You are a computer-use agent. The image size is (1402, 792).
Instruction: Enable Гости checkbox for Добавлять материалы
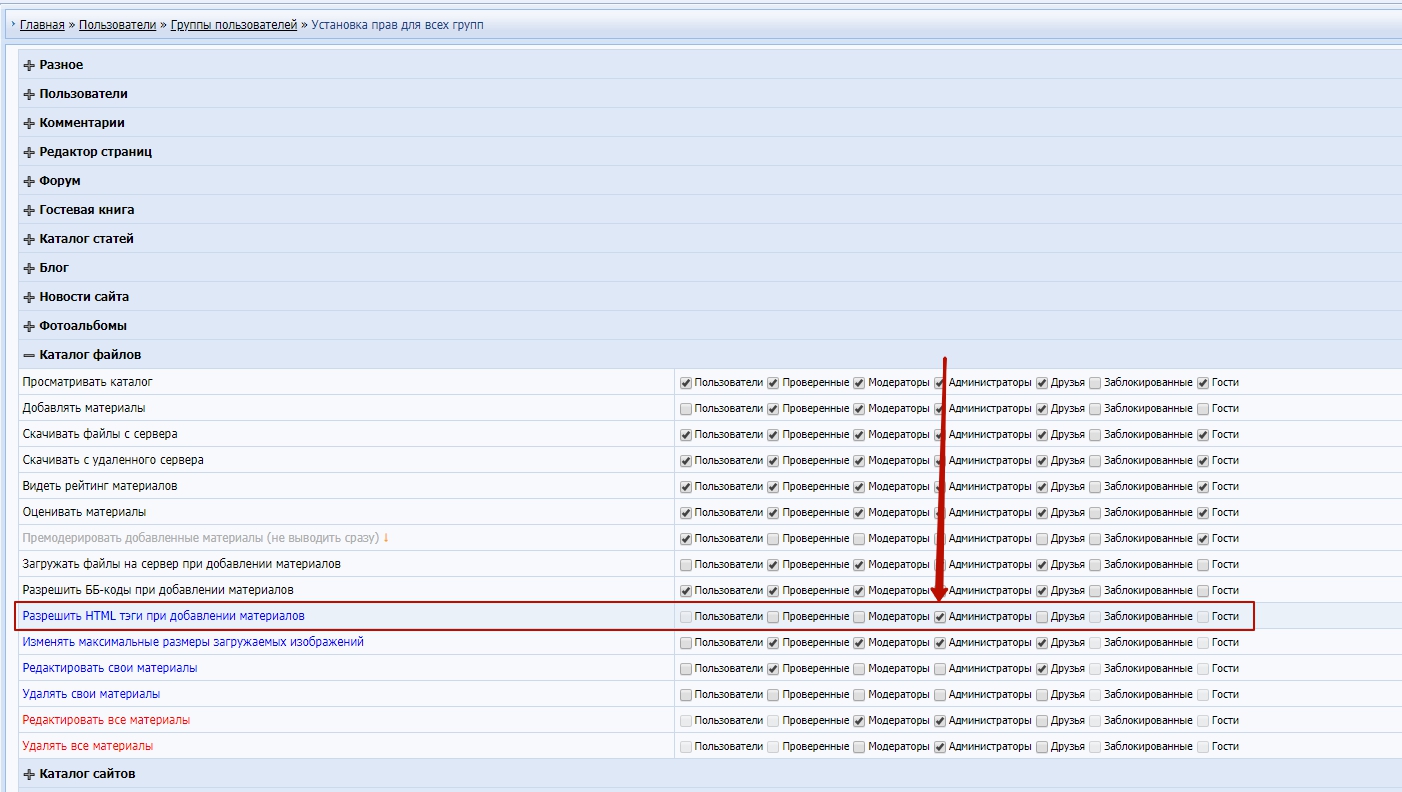1203,409
